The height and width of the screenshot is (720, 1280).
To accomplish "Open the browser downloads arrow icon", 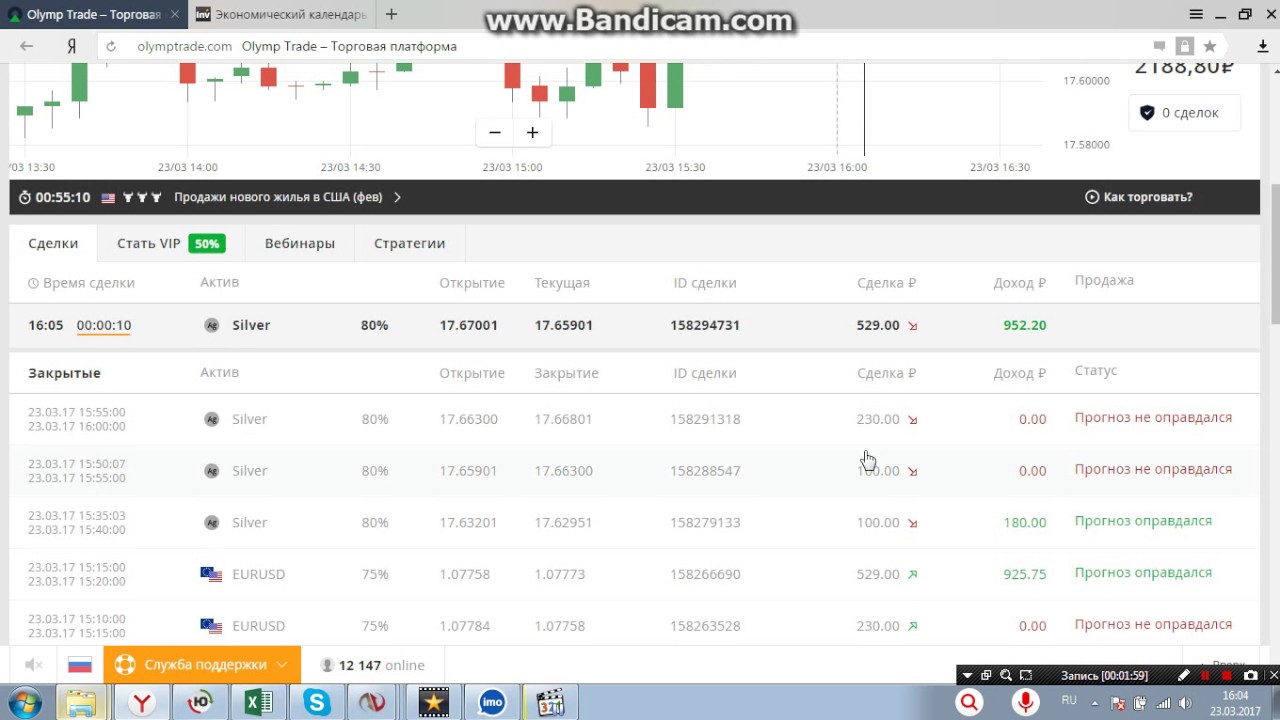I will [x=1263, y=46].
